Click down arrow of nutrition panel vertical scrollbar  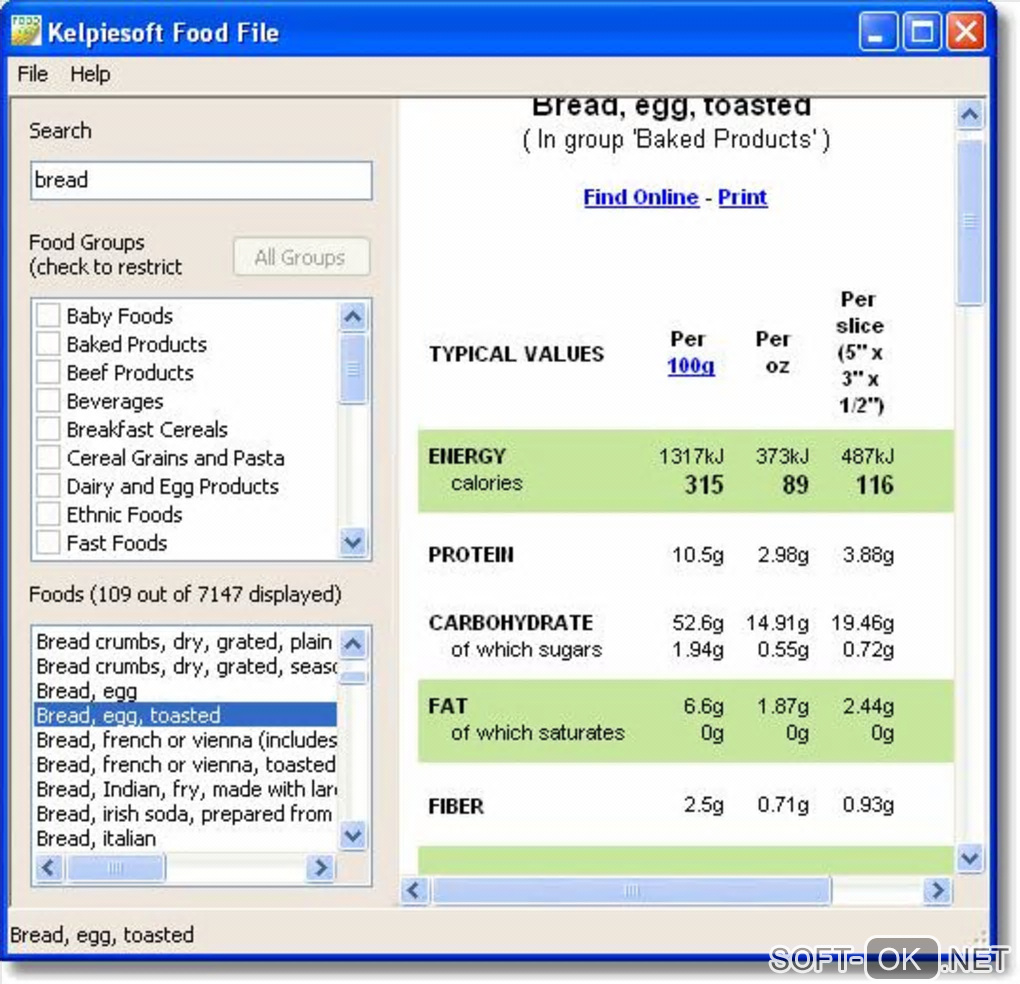tap(970, 858)
